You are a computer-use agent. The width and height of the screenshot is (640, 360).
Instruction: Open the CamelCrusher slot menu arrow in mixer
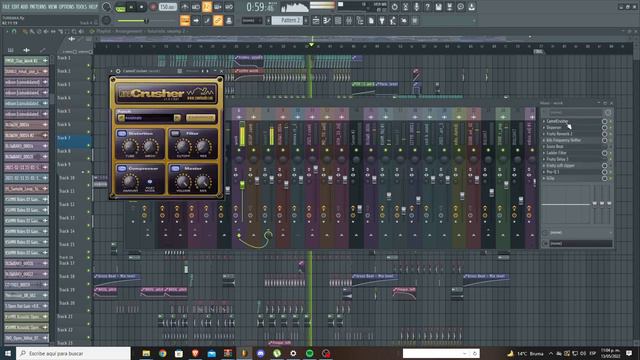(x=544, y=121)
